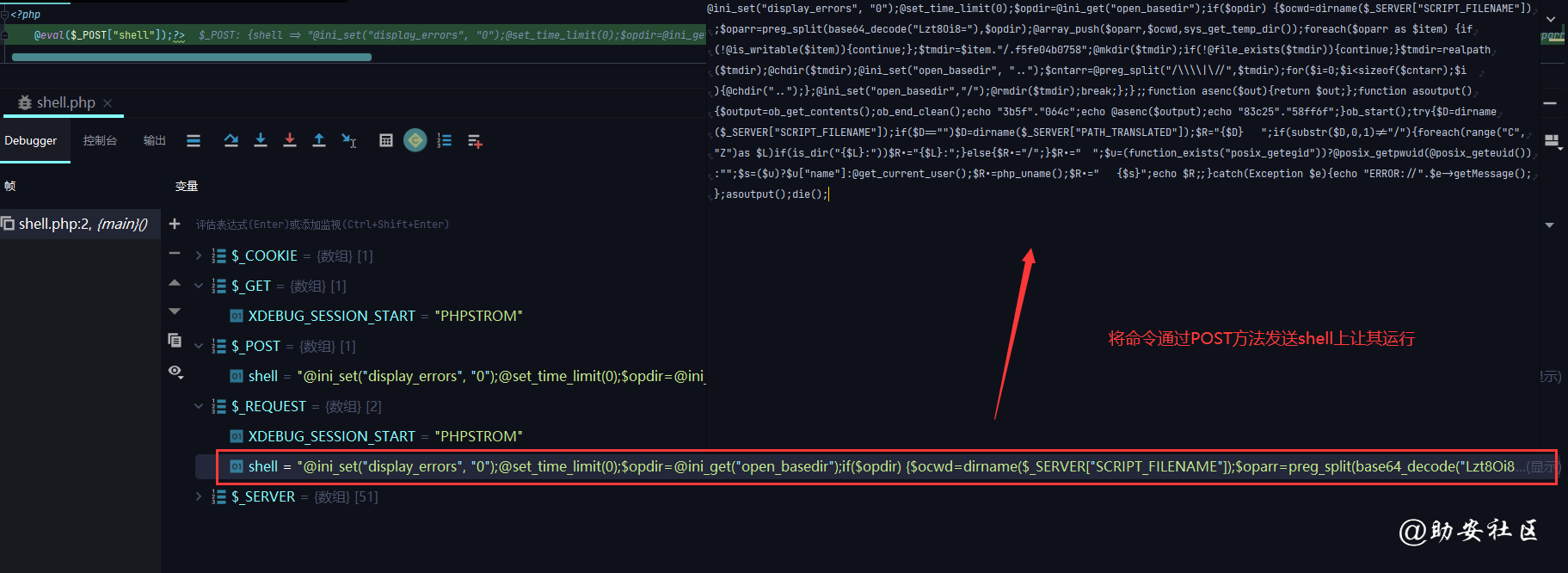Click the $_POST array type icon
Viewport: 1568px width, 573px height.
point(219,346)
